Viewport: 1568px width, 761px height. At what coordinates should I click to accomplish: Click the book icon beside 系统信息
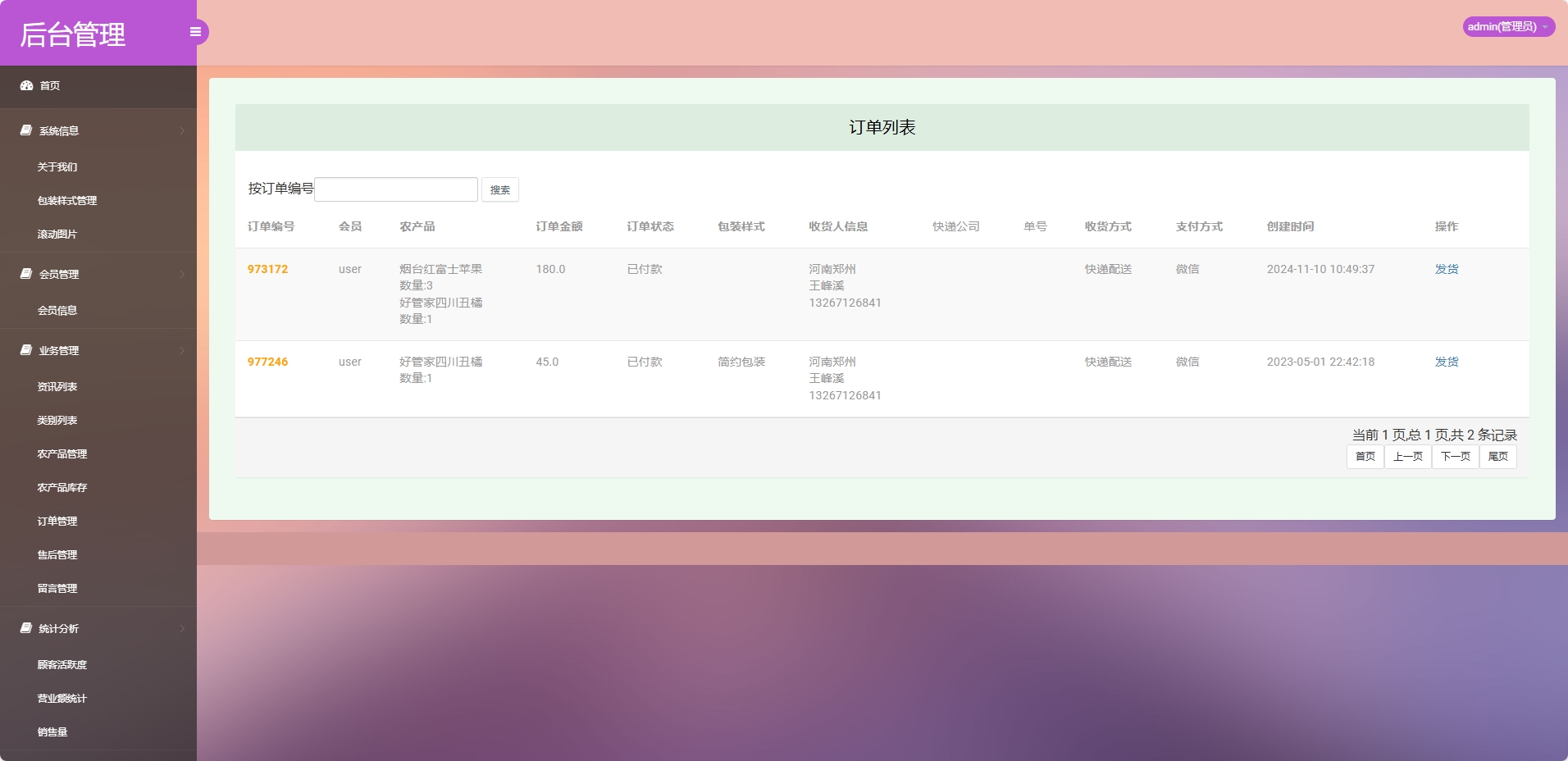pos(26,130)
